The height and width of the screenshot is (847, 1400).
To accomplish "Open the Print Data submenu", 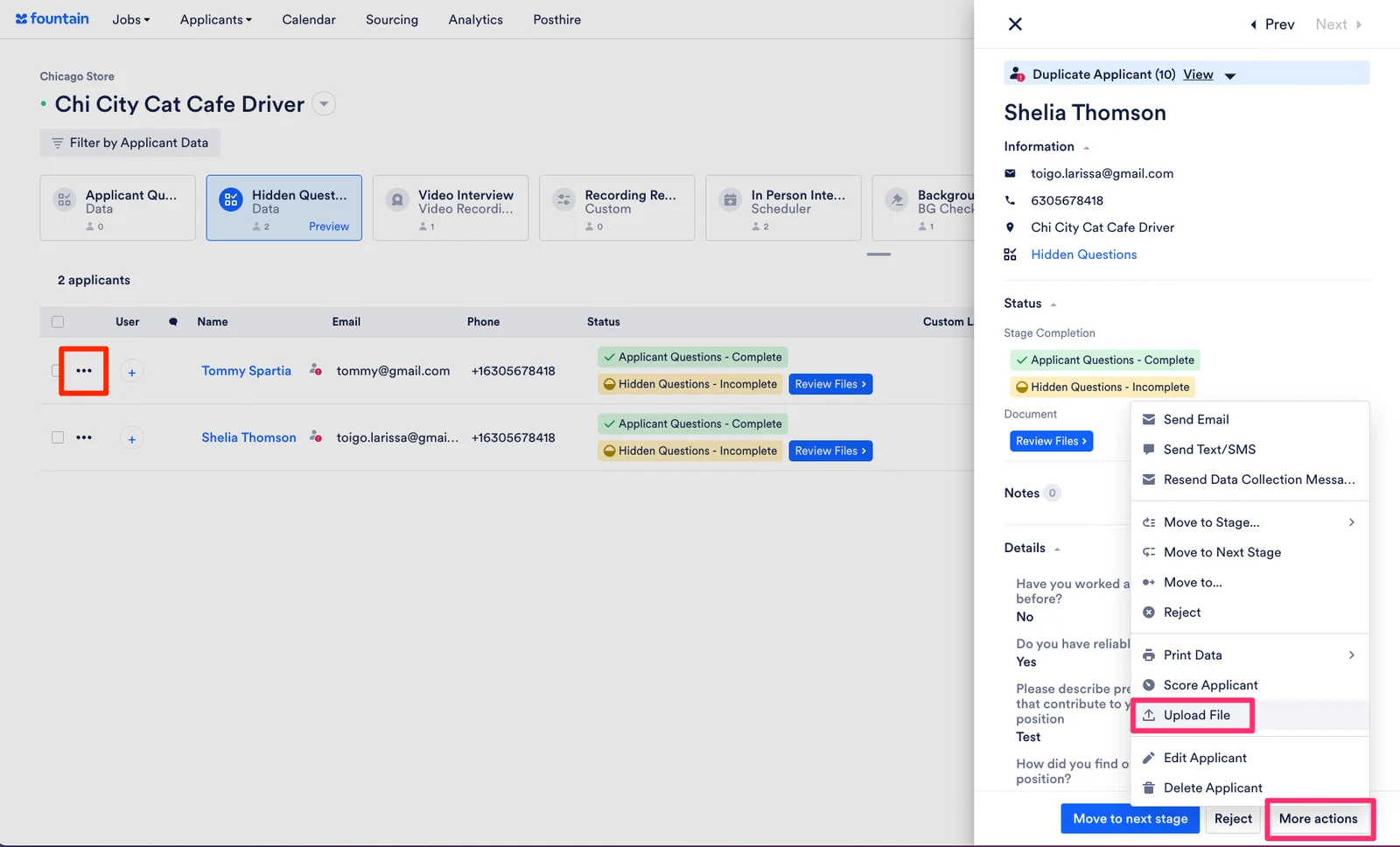I will (x=1249, y=655).
